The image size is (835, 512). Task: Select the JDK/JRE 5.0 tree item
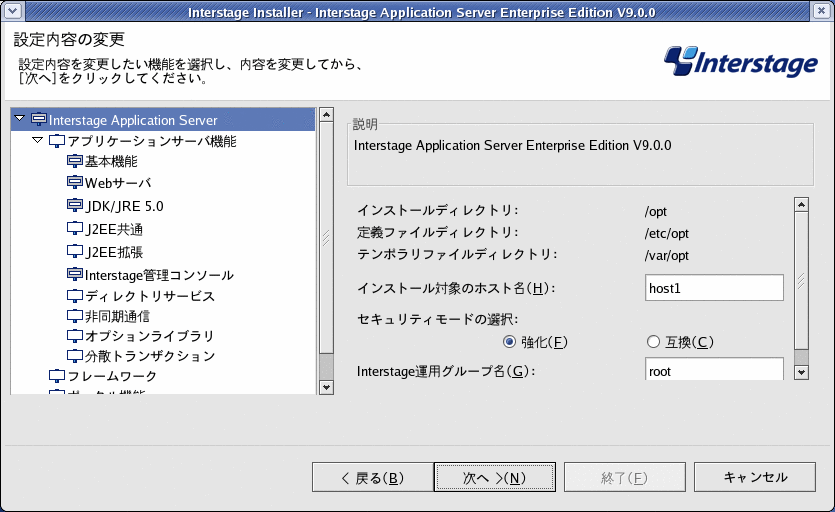pyautogui.click(x=124, y=206)
